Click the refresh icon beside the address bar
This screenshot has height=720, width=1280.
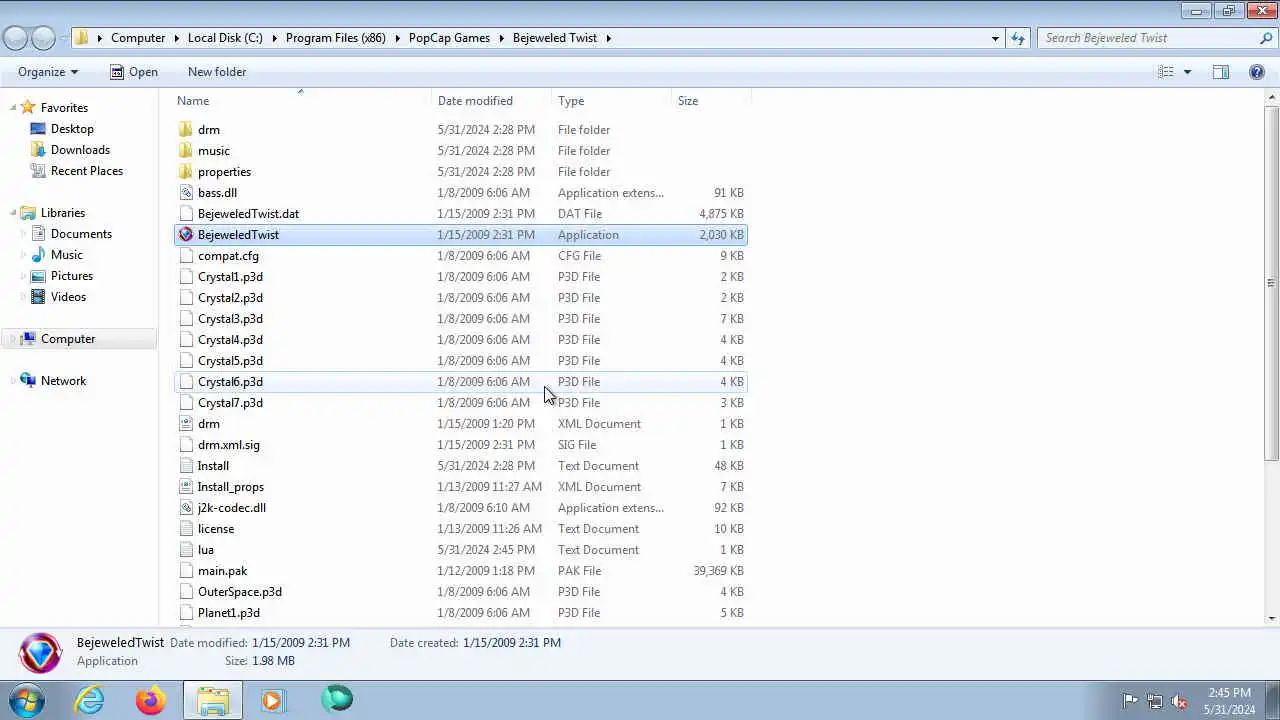pos(1018,38)
